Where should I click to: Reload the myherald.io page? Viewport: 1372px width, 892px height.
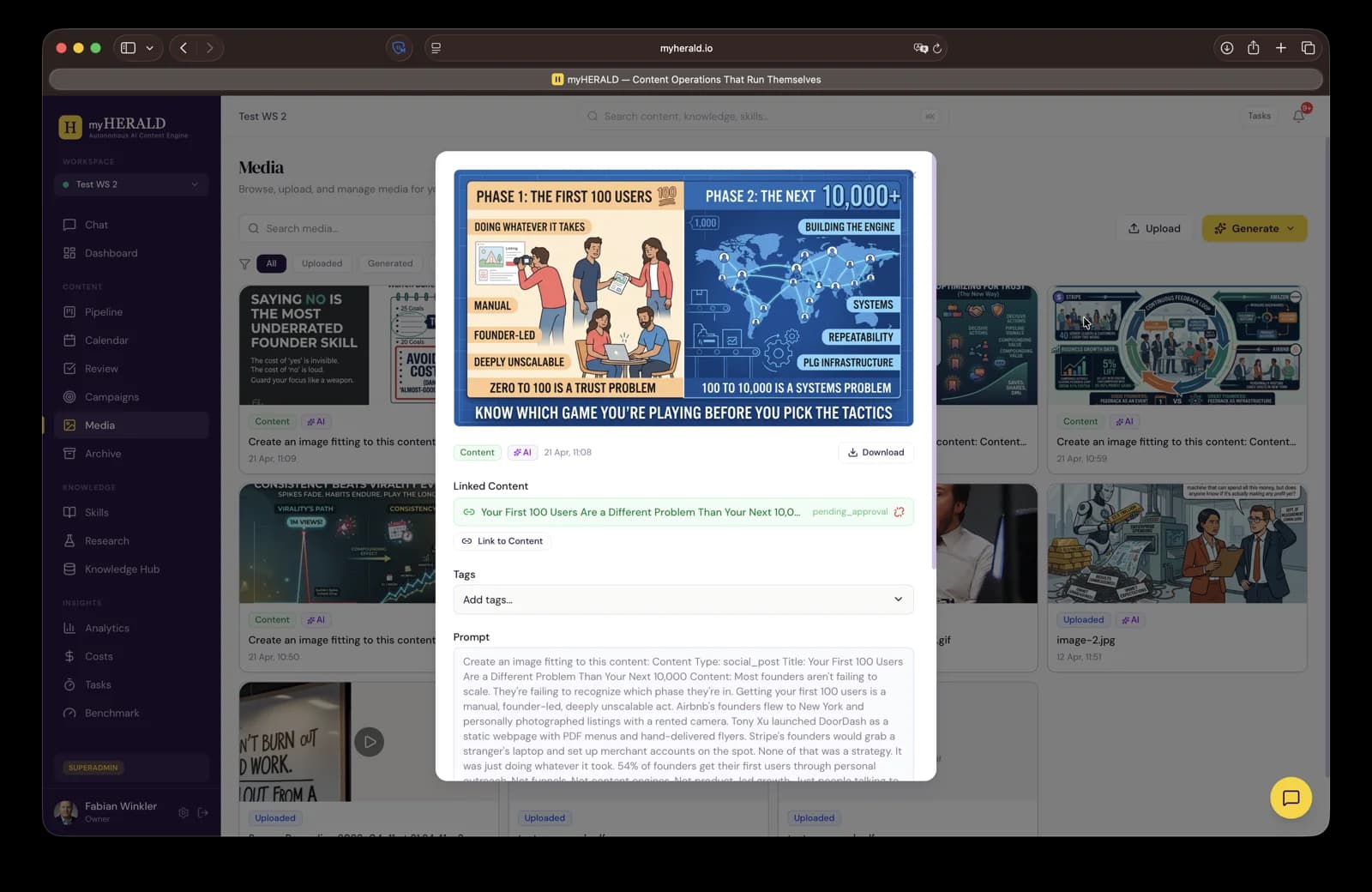pyautogui.click(x=937, y=48)
